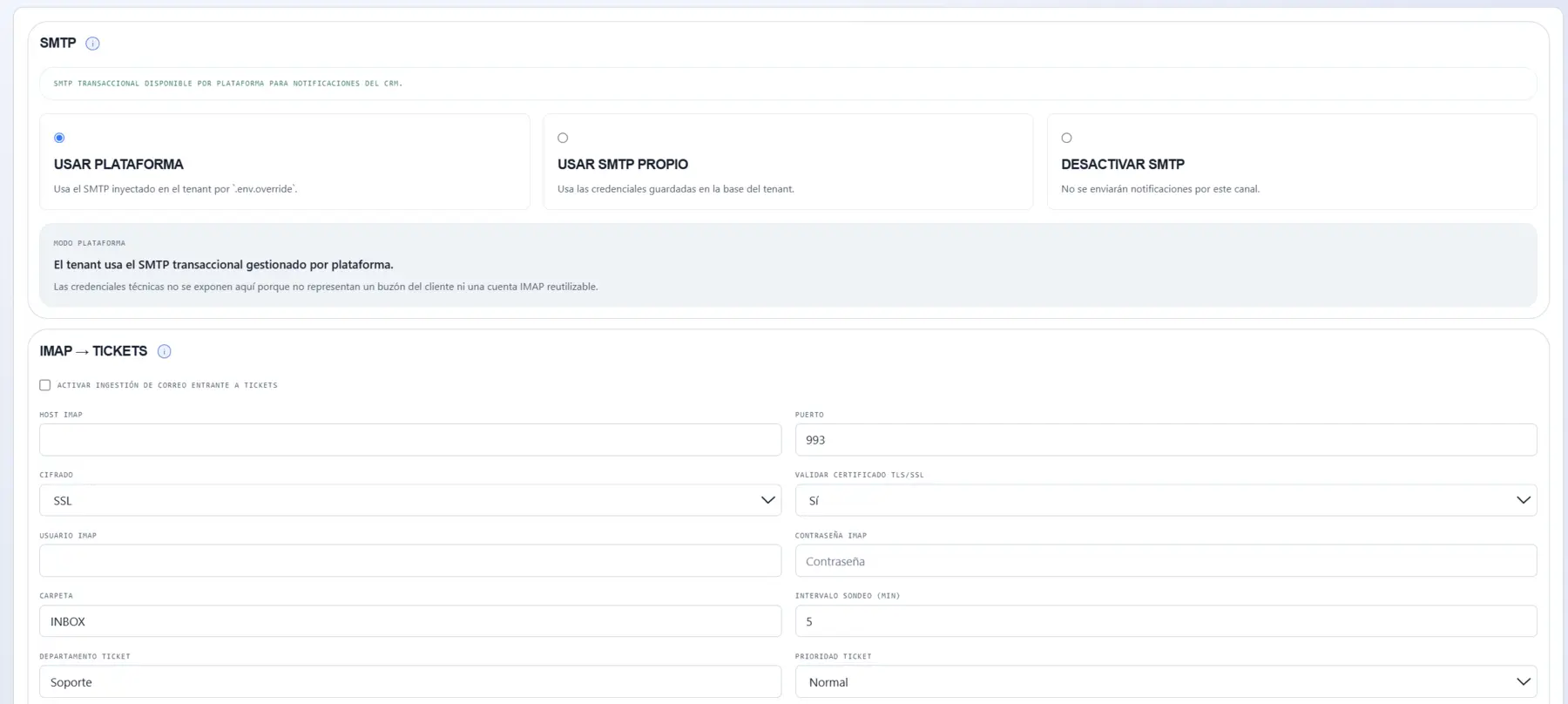Viewport: 1568px width, 704px height.
Task: Click the Departamento Ticket field with Soporte
Action: [x=410, y=682]
